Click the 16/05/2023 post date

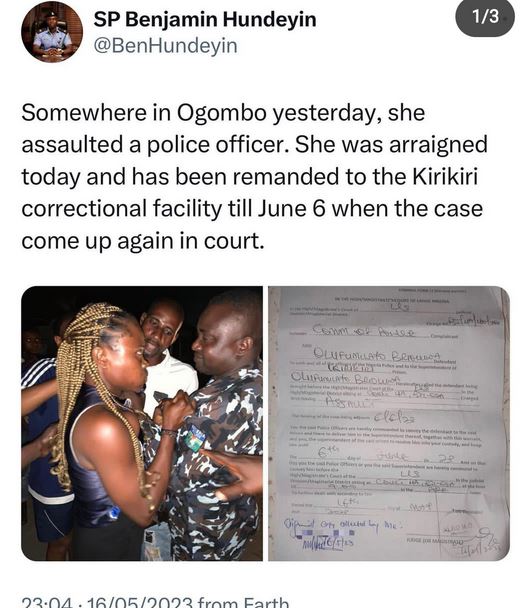(139, 602)
